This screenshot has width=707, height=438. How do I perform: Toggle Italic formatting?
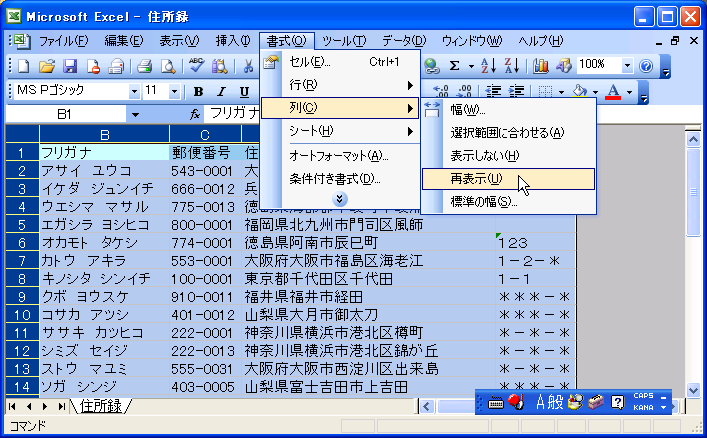point(221,92)
